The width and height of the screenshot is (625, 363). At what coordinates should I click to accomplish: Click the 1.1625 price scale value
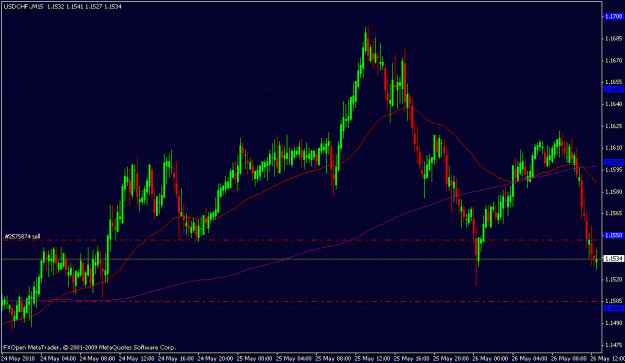tap(614, 126)
